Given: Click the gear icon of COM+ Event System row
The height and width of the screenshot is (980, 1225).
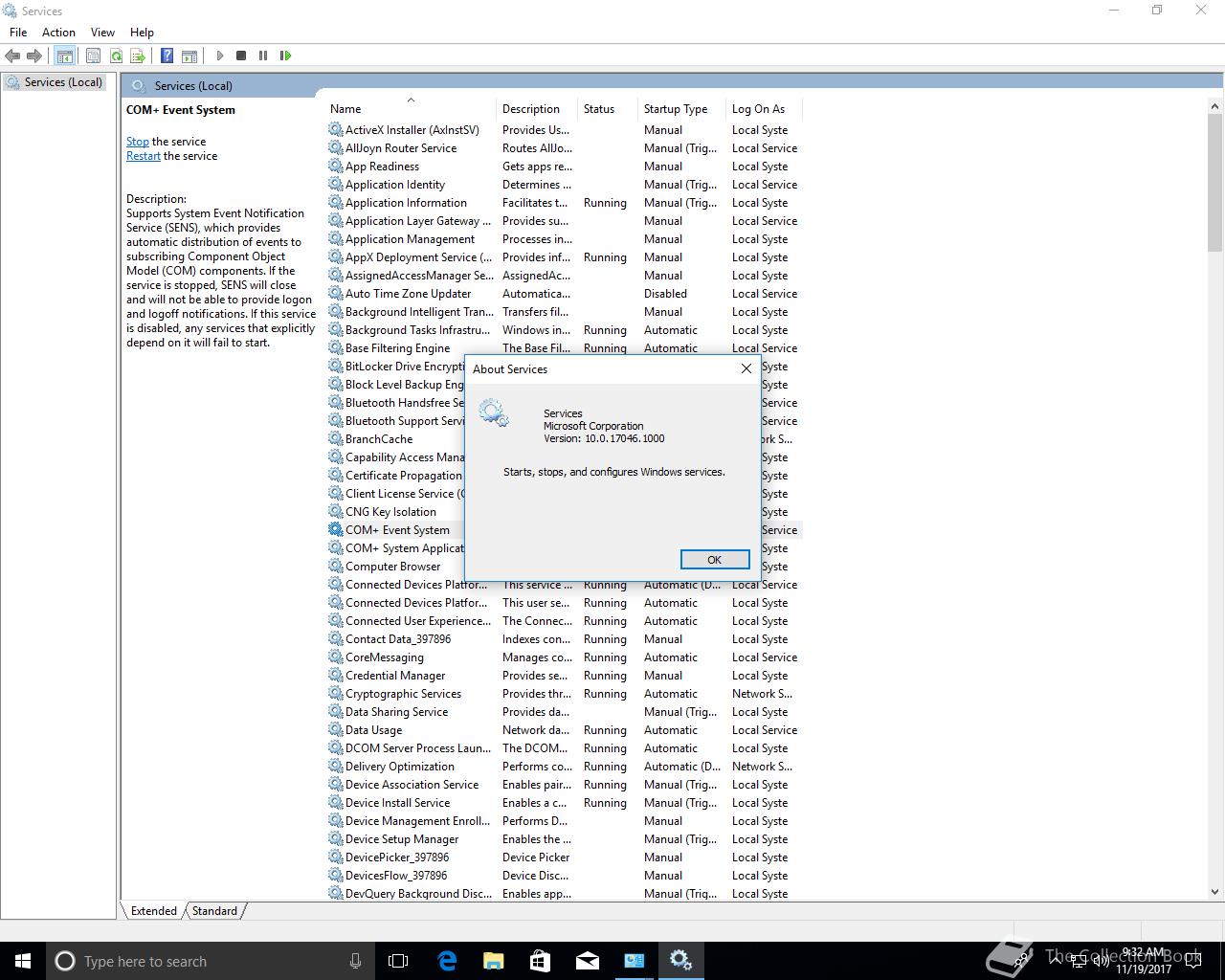Looking at the screenshot, I should (x=335, y=529).
